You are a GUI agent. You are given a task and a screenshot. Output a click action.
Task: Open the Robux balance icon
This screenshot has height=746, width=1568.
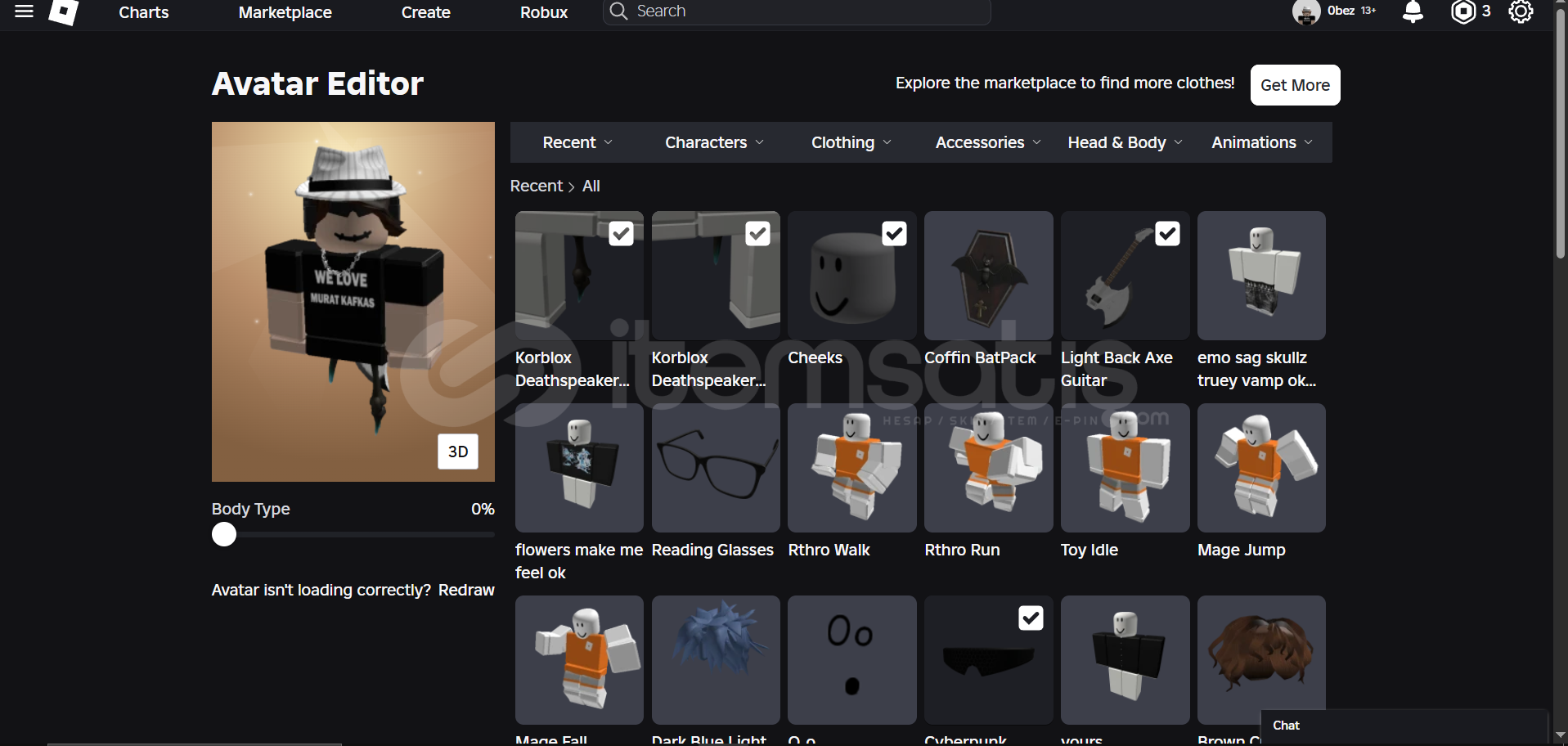tap(1462, 11)
